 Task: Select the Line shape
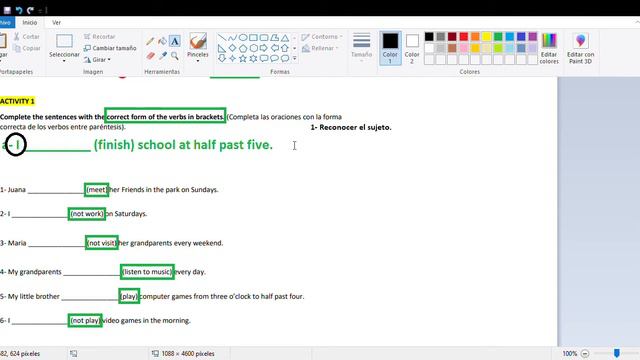222,38
